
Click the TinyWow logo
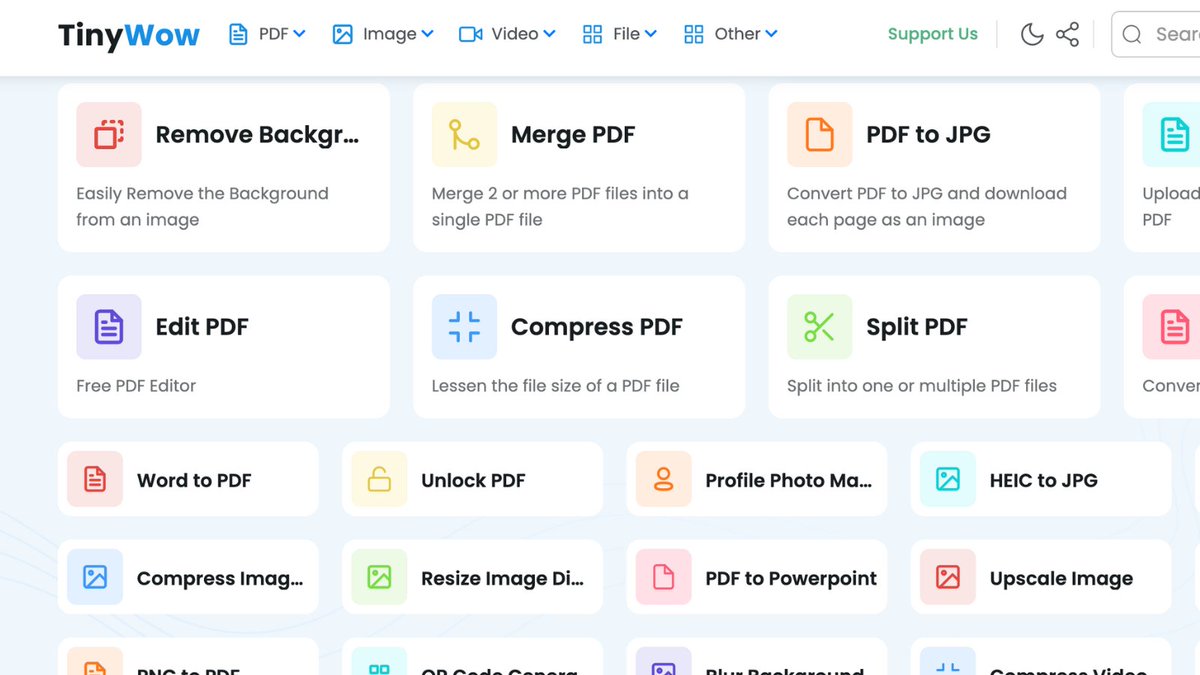pos(129,35)
